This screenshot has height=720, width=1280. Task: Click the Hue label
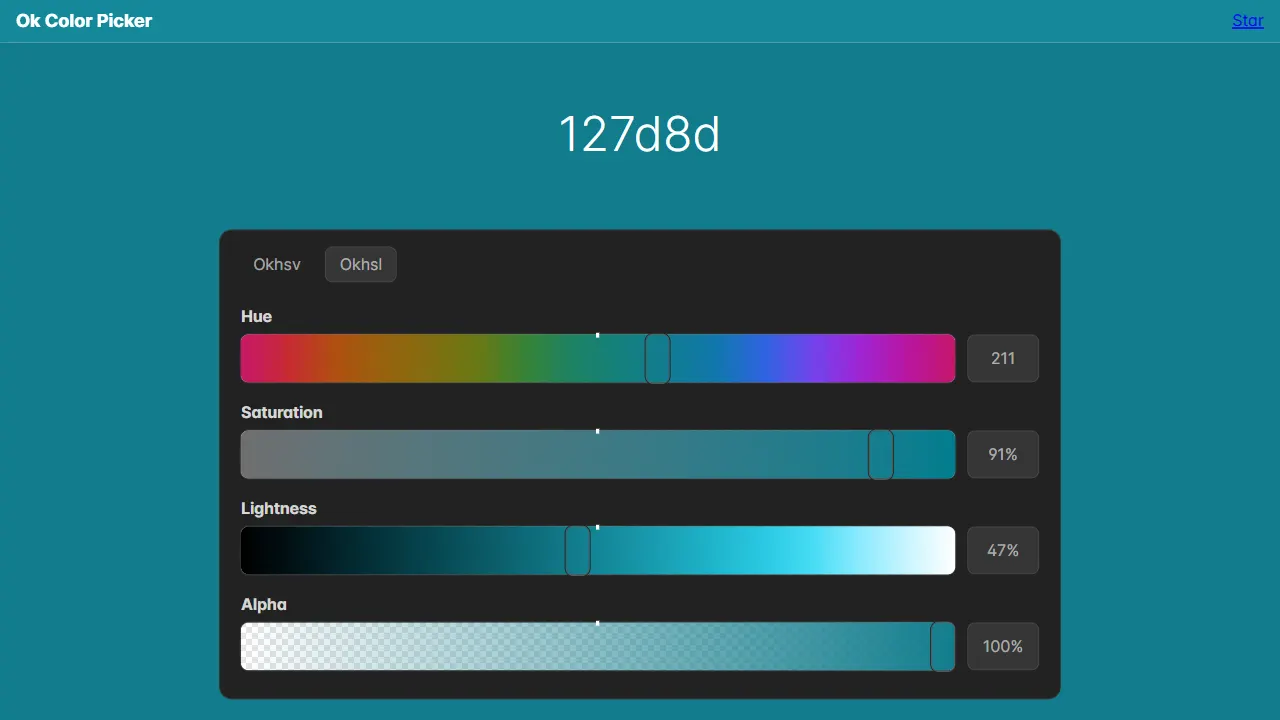(x=256, y=316)
